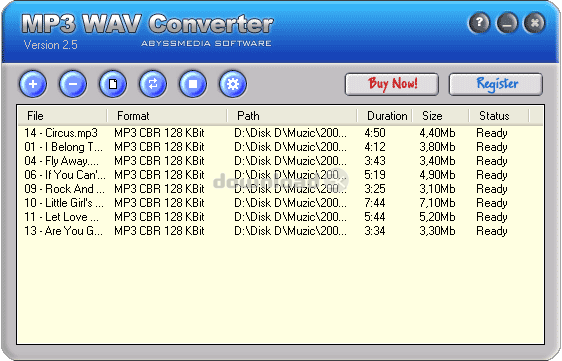Stop conversion with the square icon

193,84
